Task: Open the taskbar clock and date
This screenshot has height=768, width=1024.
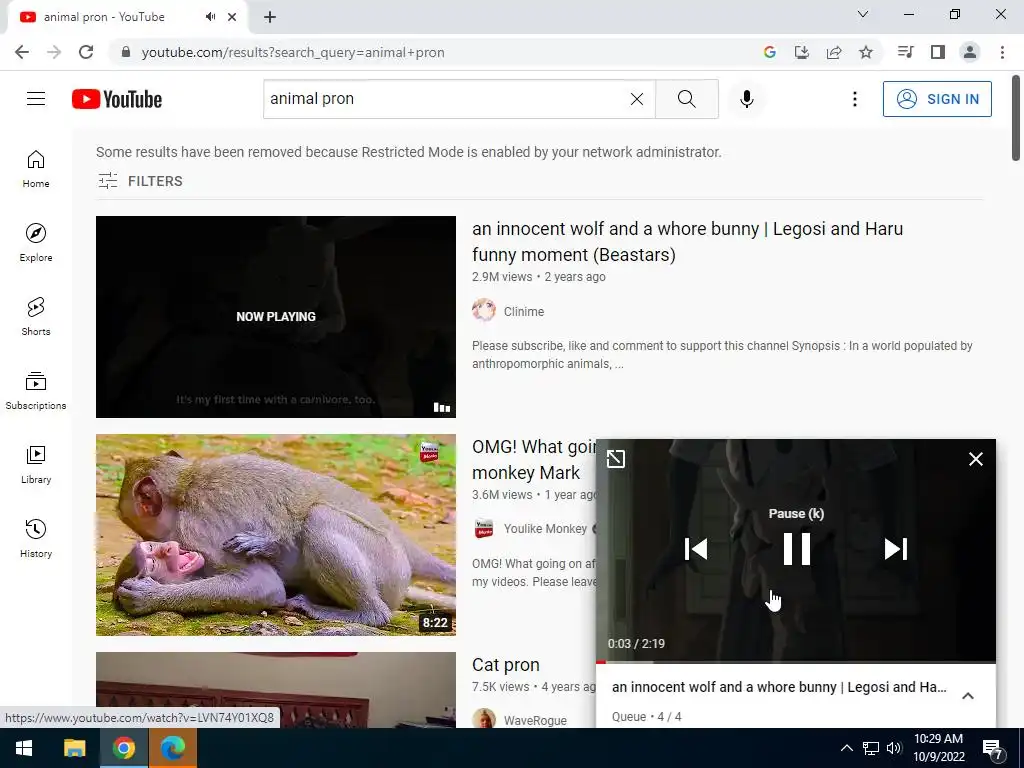Action: tap(938, 748)
